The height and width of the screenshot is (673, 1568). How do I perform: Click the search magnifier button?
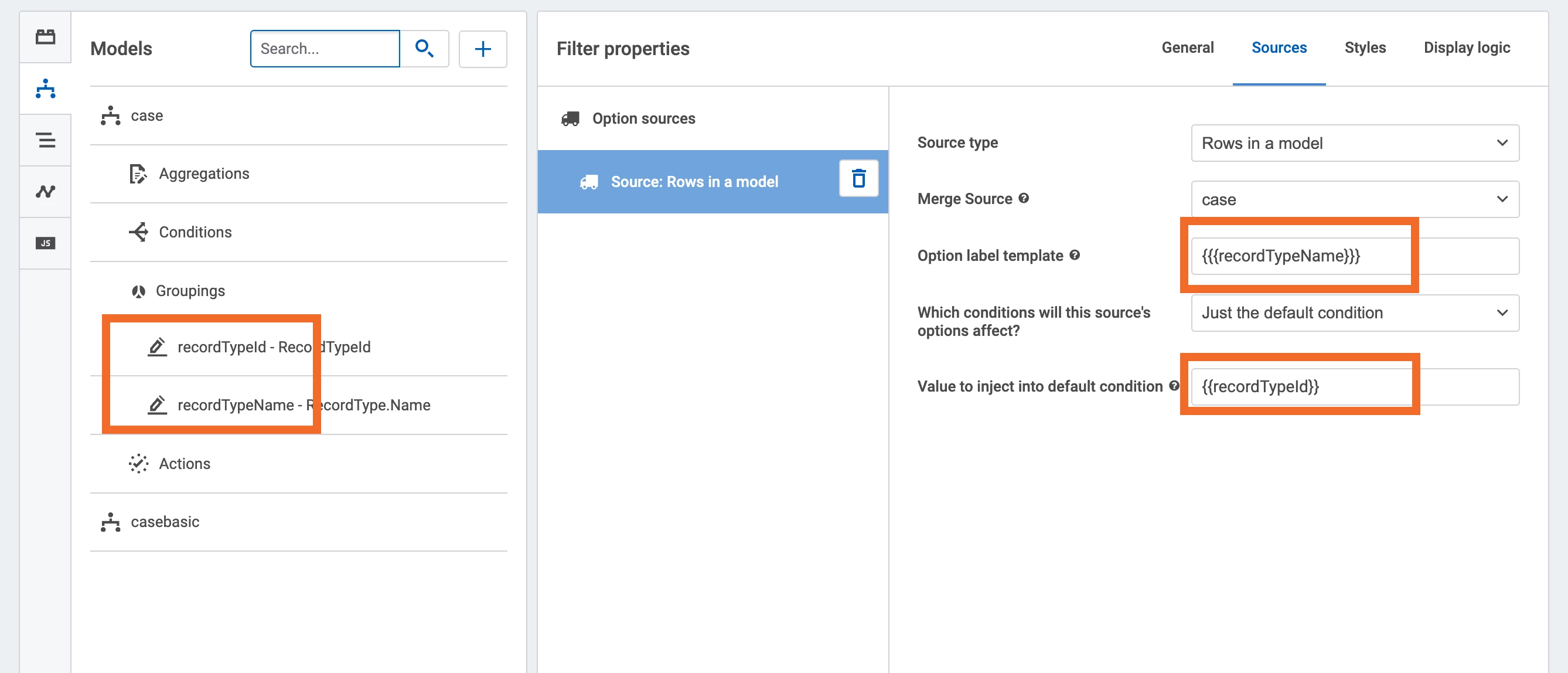pos(424,49)
